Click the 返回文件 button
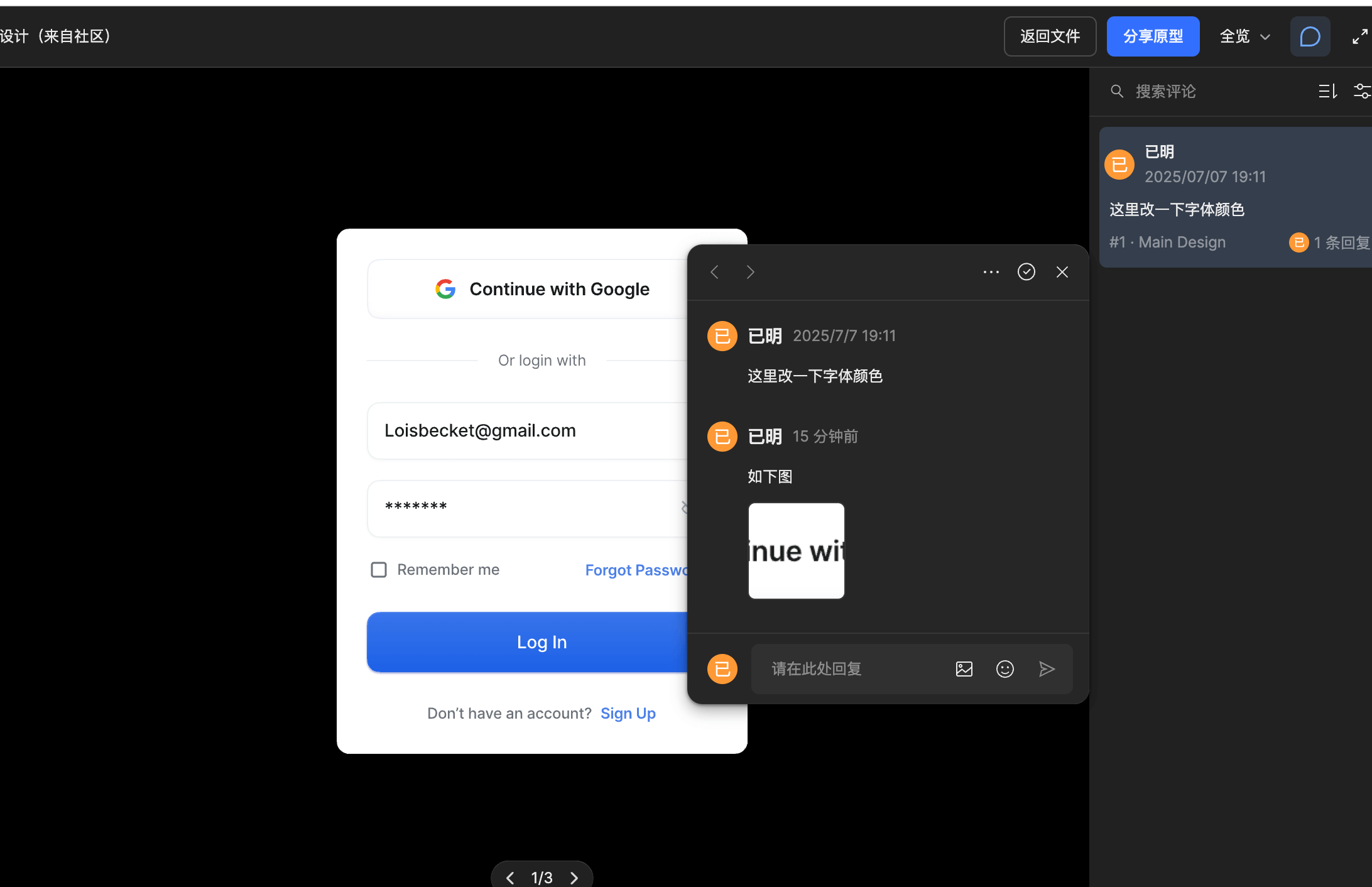This screenshot has width=1372, height=887. (x=1050, y=36)
